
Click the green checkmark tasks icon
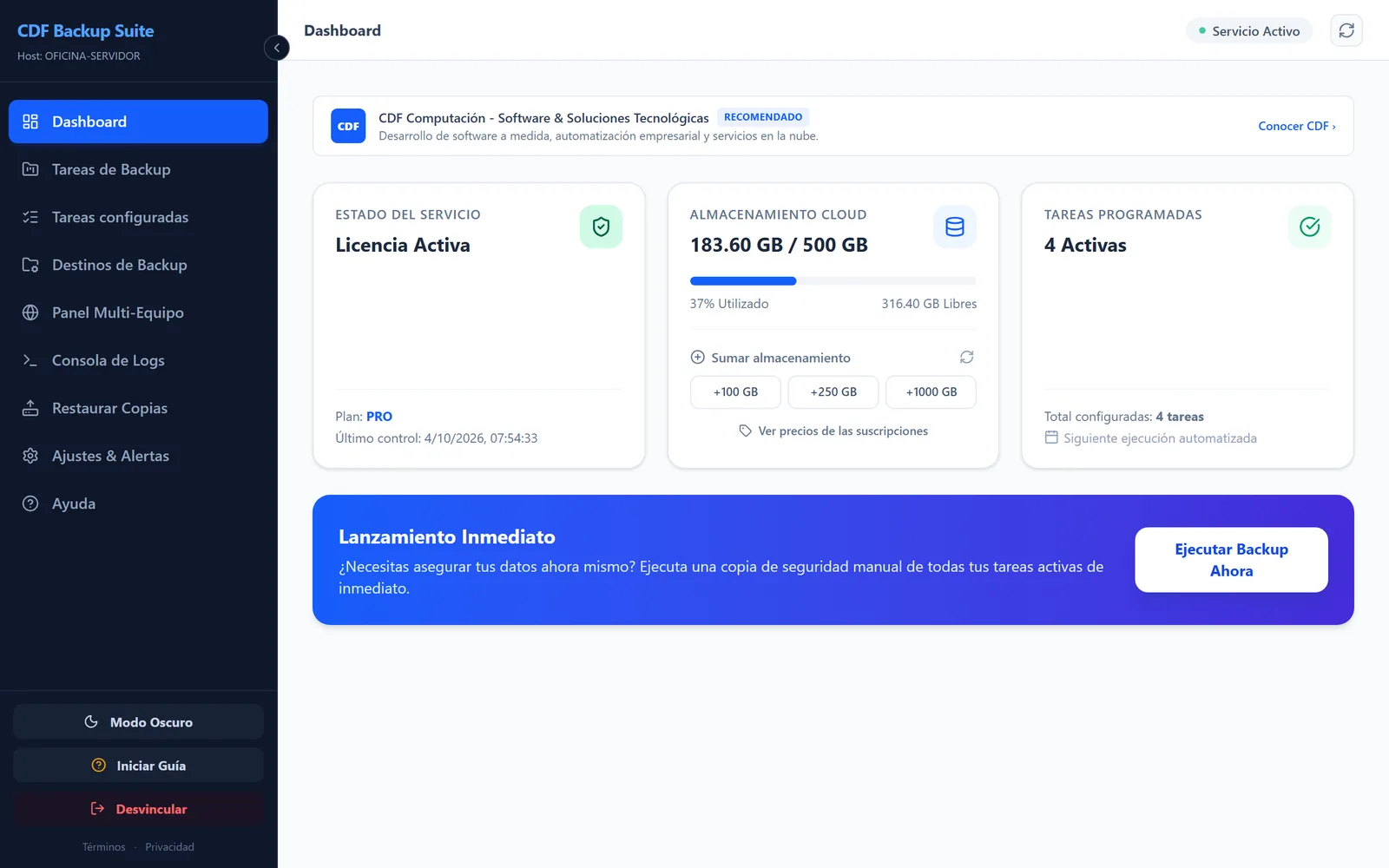tap(1310, 227)
